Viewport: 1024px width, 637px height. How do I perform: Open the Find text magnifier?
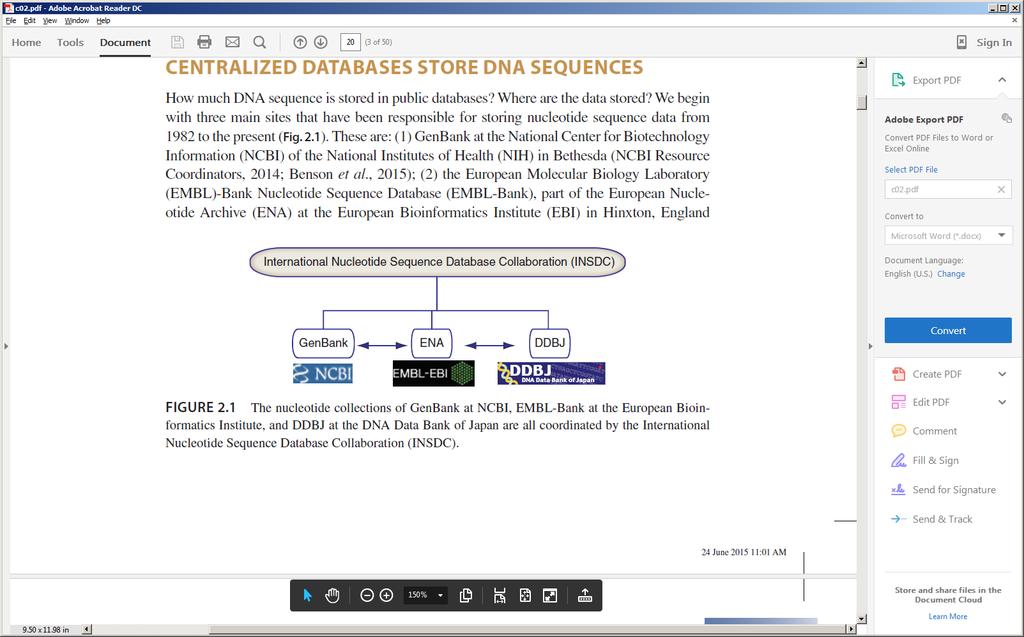pyautogui.click(x=259, y=42)
